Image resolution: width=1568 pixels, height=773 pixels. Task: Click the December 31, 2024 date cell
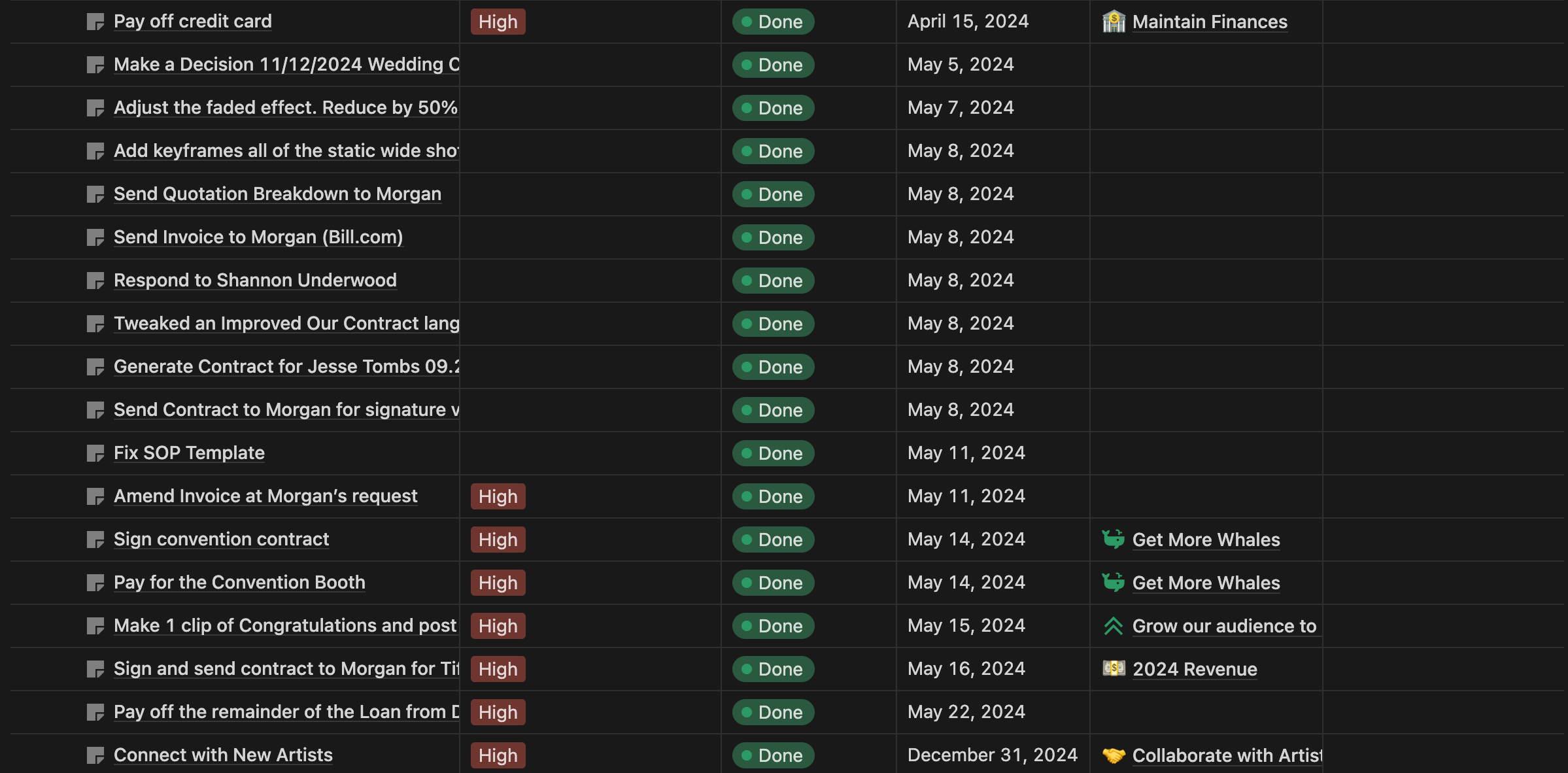992,755
